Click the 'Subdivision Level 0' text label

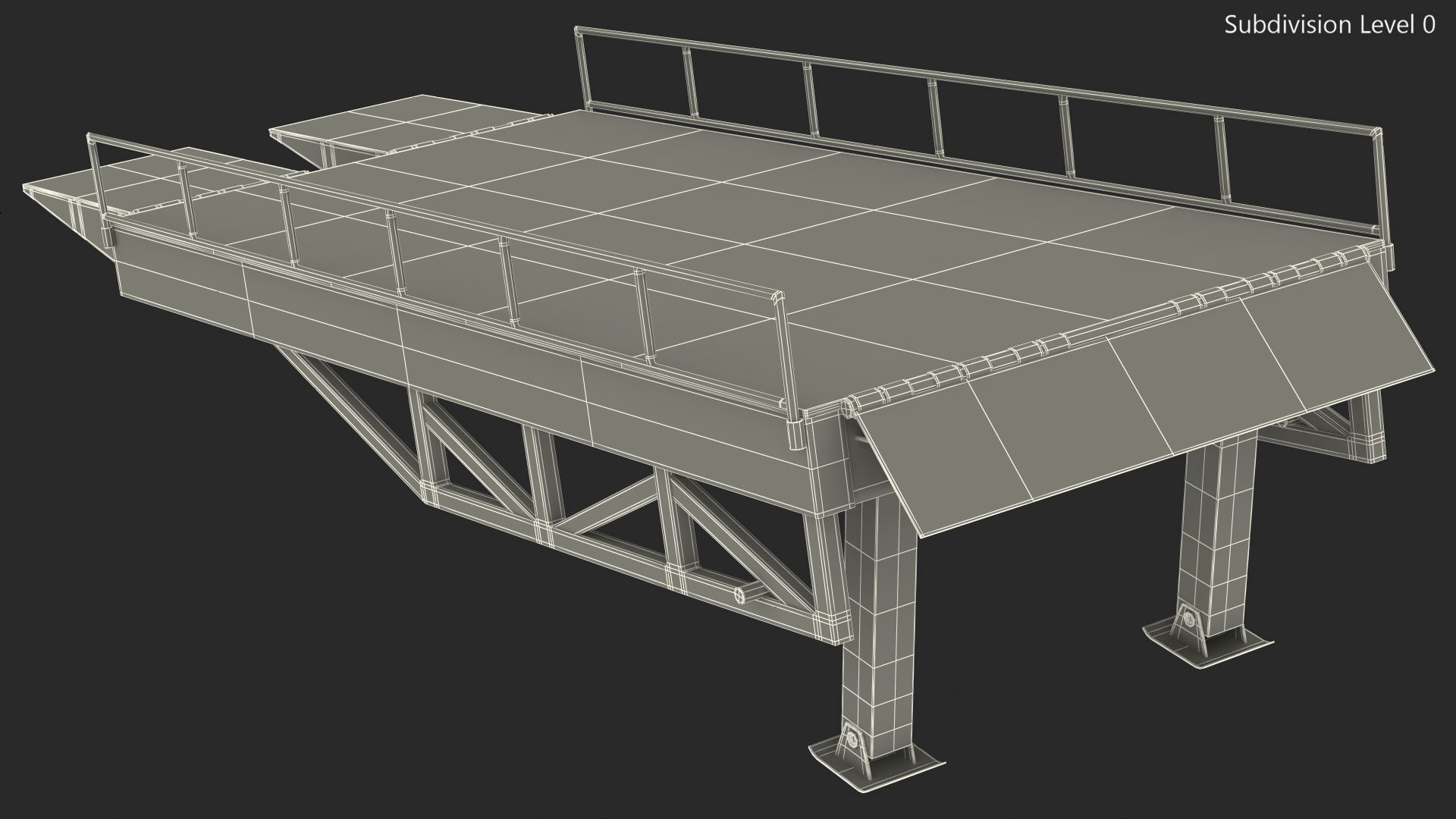(1330, 25)
